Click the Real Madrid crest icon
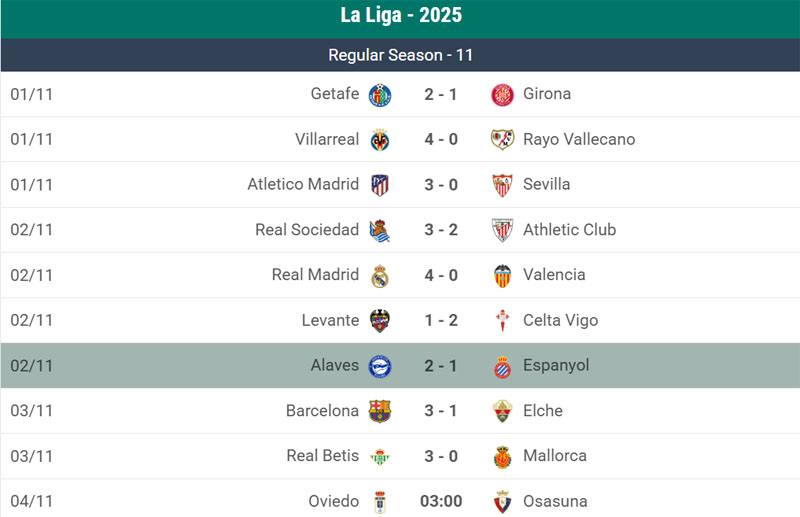The height and width of the screenshot is (517, 800). [x=380, y=276]
